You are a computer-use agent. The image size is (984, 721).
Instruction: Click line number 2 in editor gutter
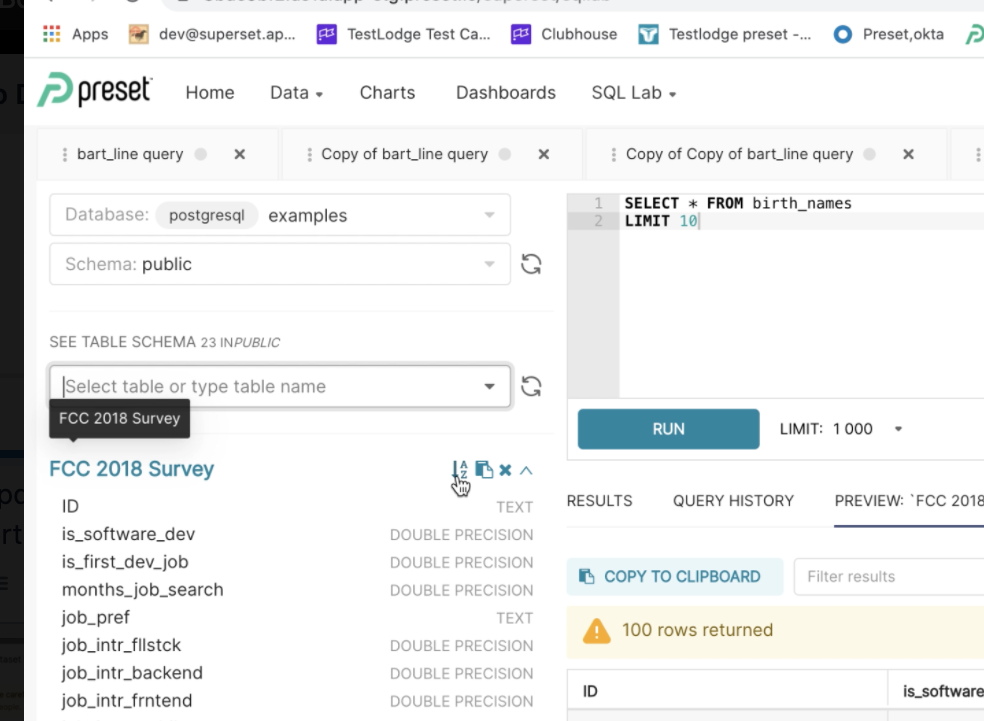coord(598,221)
